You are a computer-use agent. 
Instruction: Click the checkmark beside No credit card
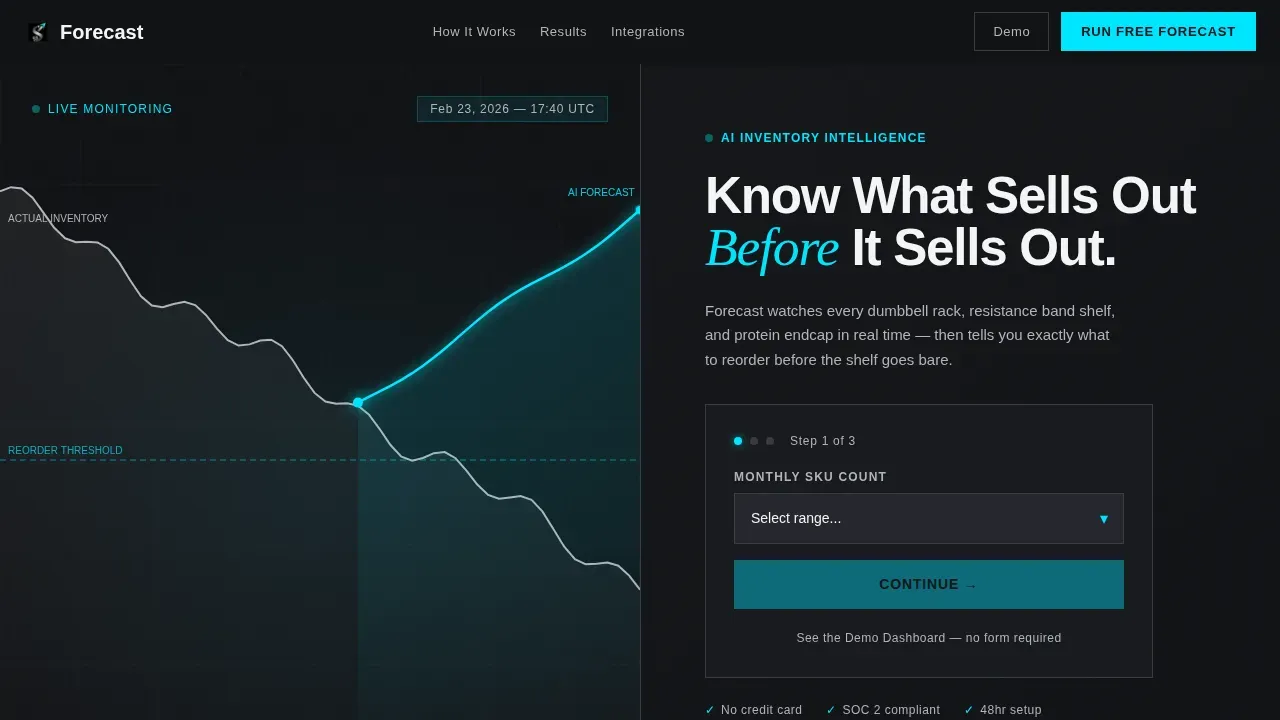[x=710, y=710]
